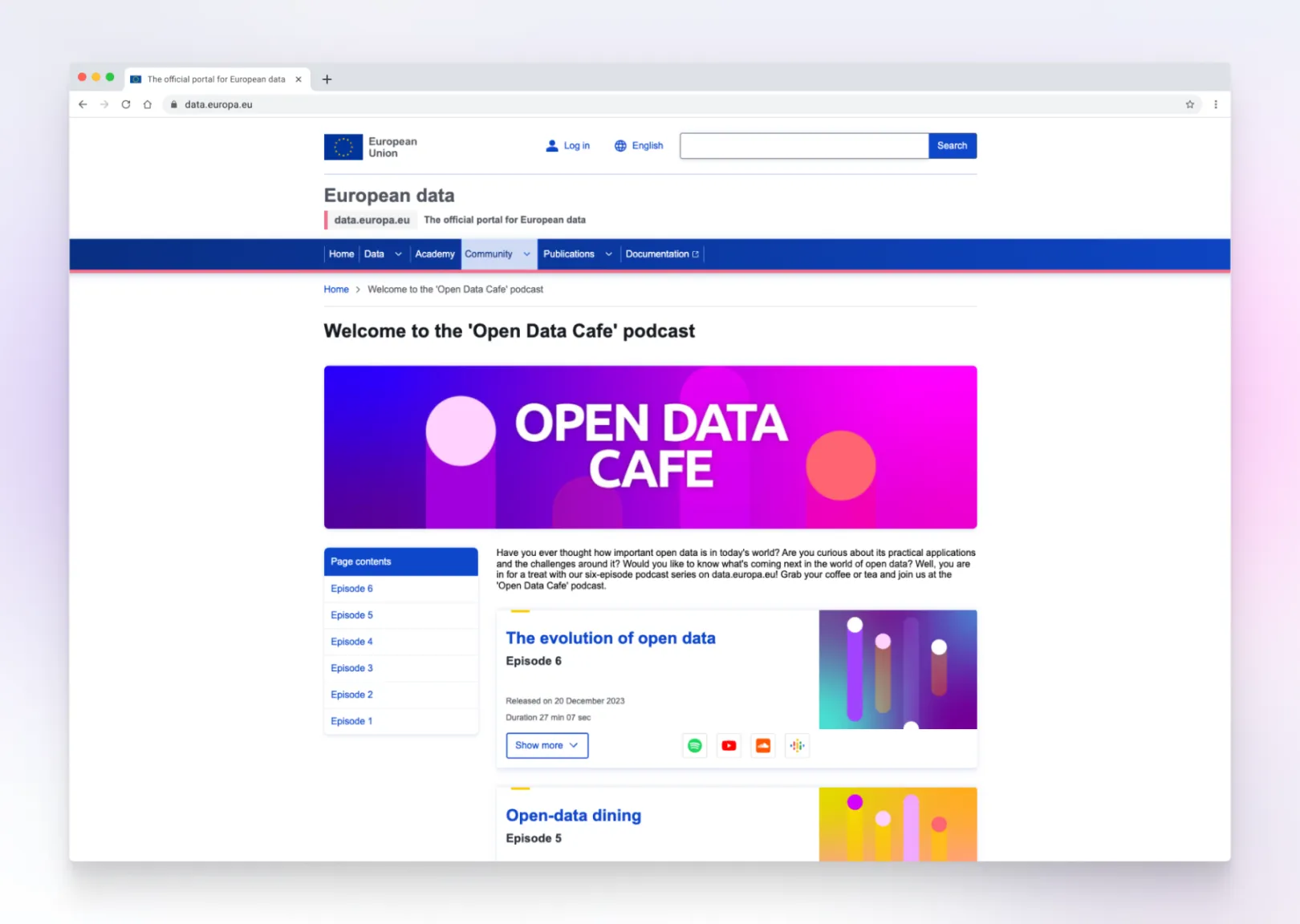Click the padlock site info icon
Image resolution: width=1300 pixels, height=924 pixels.
pyautogui.click(x=173, y=104)
